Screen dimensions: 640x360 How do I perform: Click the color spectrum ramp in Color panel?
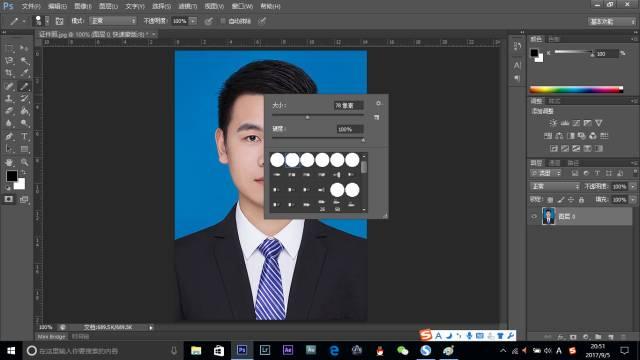[576, 89]
